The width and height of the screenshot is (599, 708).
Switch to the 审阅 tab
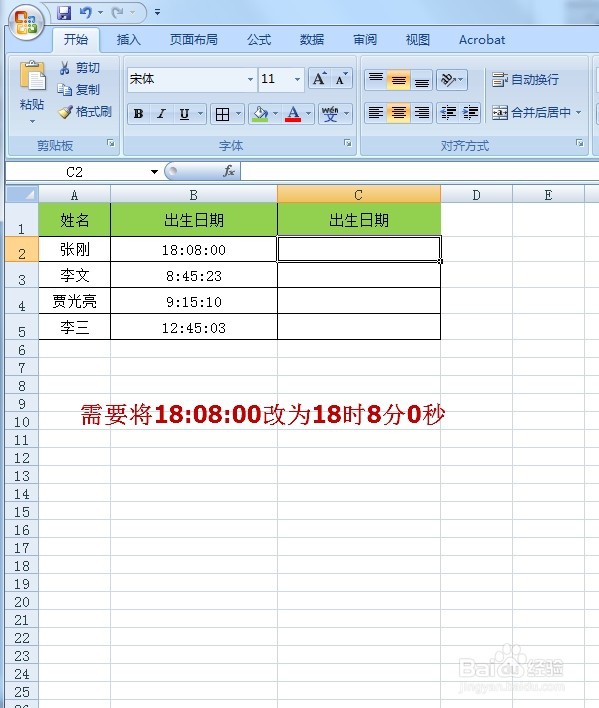click(x=365, y=40)
